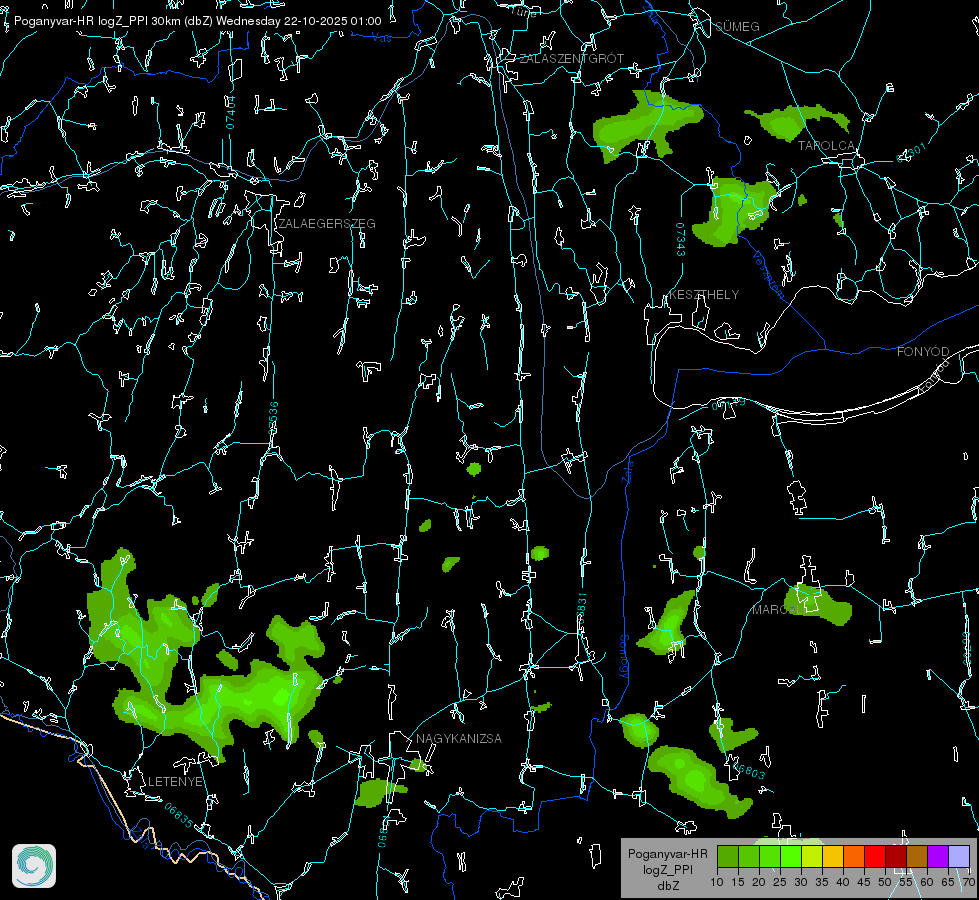The width and height of the screenshot is (979, 900).
Task: Select the yellow 35–40 dBZ swatch
Action: click(x=833, y=856)
